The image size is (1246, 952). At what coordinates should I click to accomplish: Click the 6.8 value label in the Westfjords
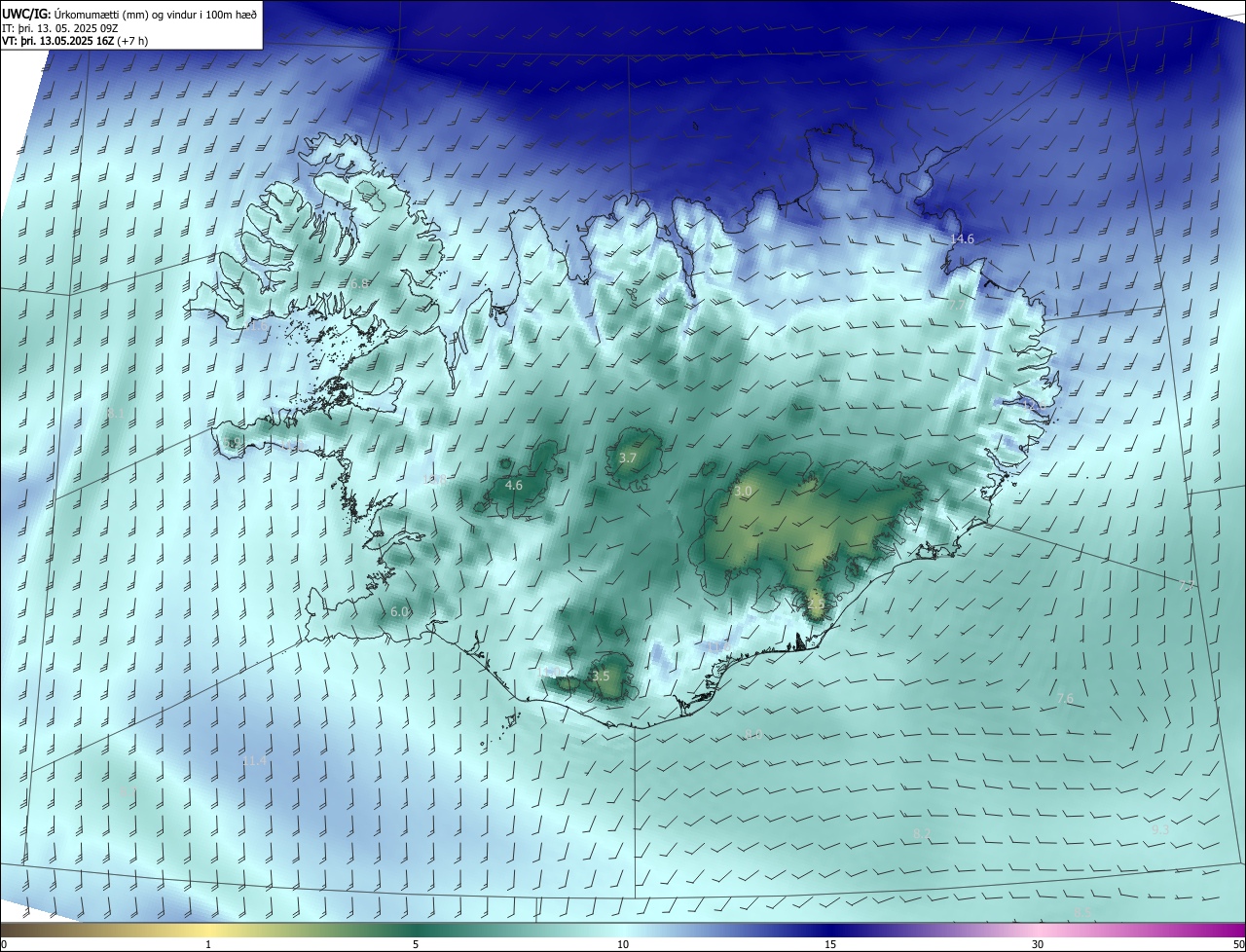[360, 283]
